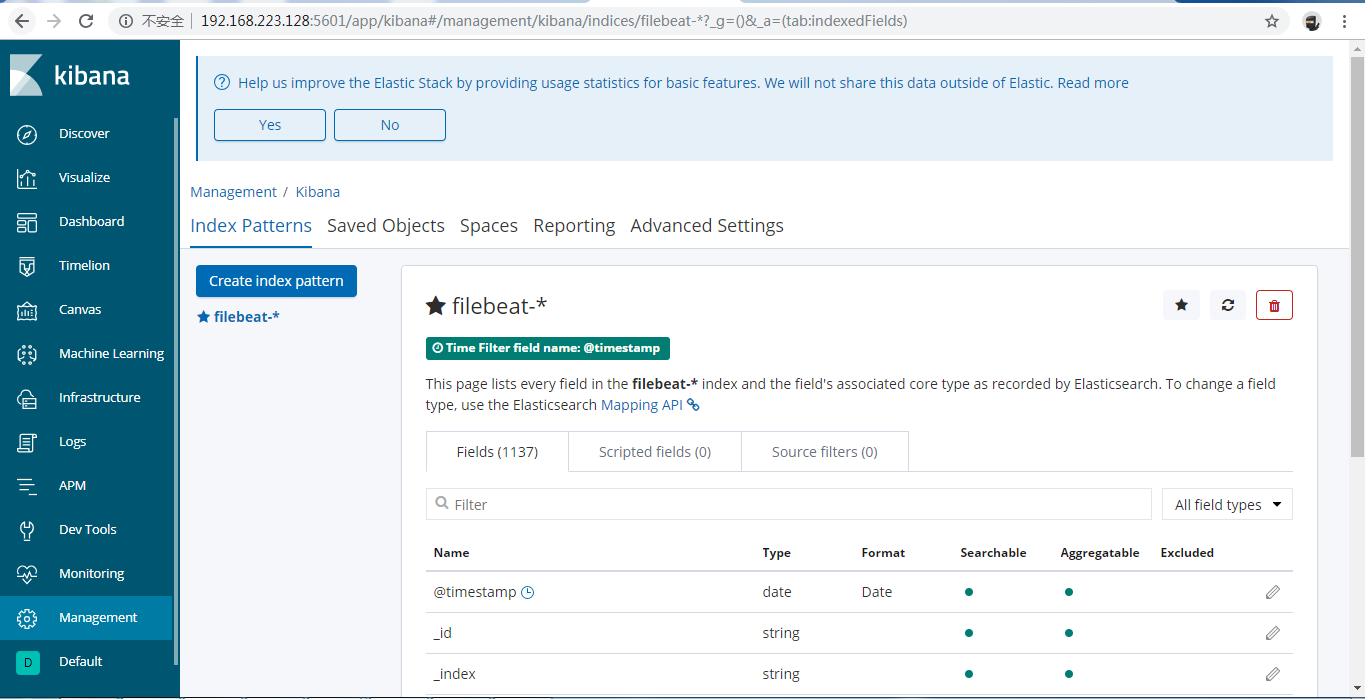The width and height of the screenshot is (1365, 699).
Task: Open Machine Learning icon in sidebar
Action: point(27,354)
